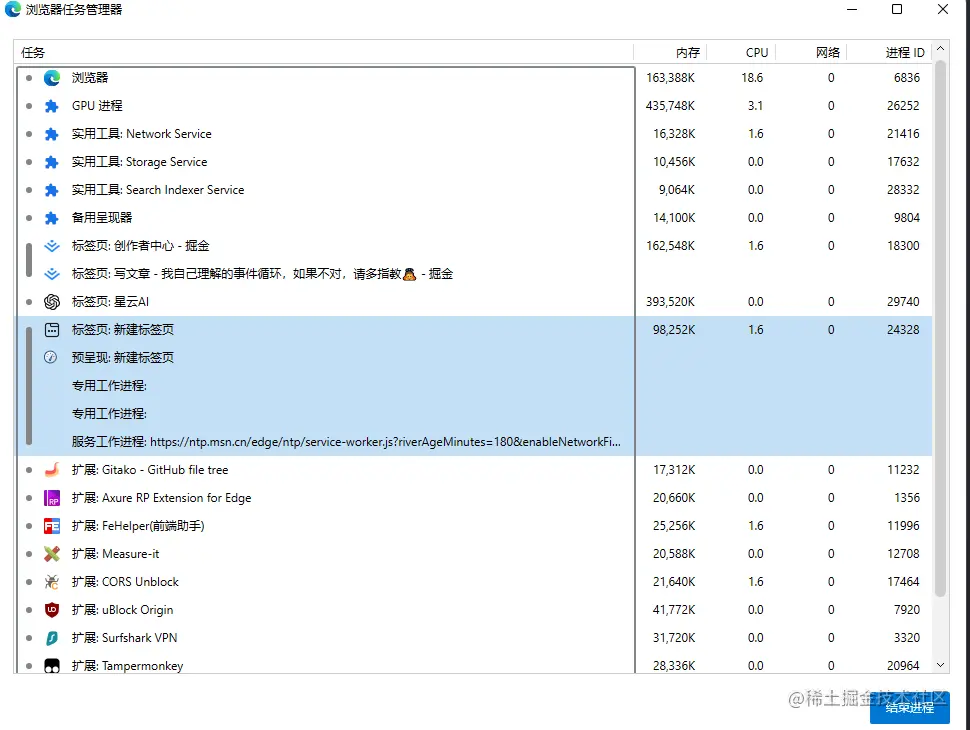
Task: Click the Axure RP extension icon
Action: point(52,498)
